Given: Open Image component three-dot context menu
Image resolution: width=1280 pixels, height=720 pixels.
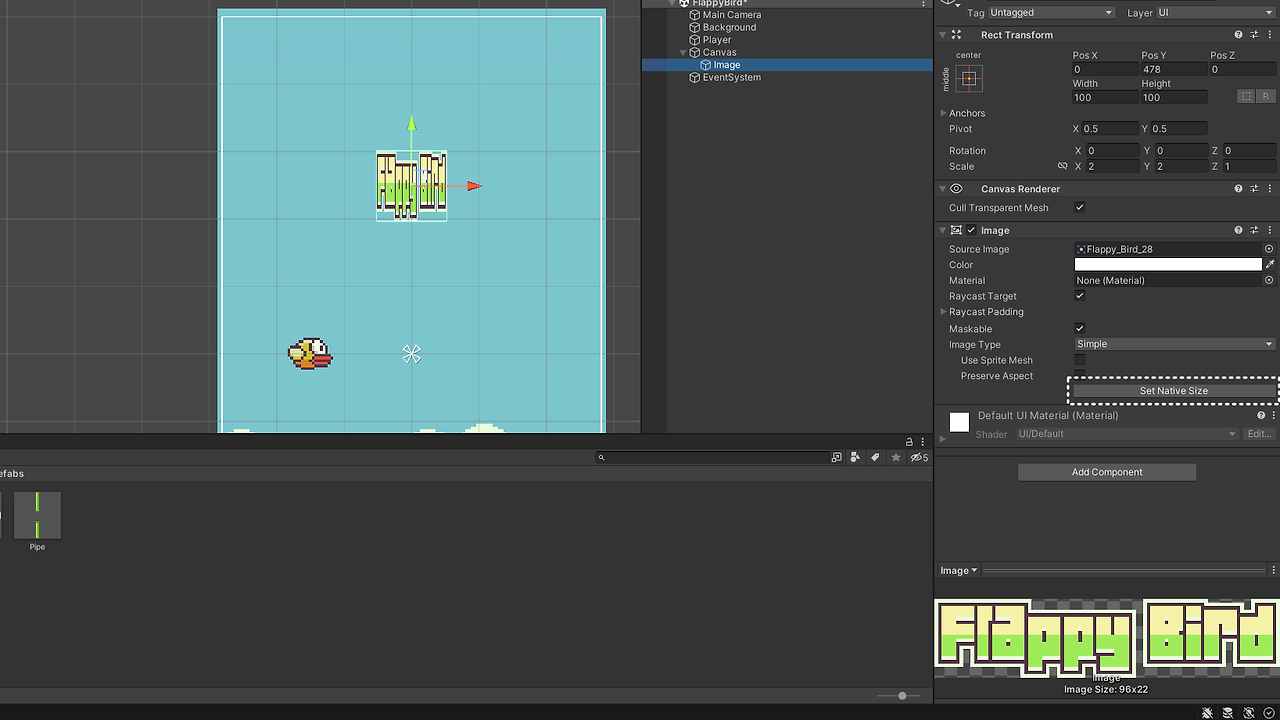Looking at the screenshot, I should pos(1271,230).
